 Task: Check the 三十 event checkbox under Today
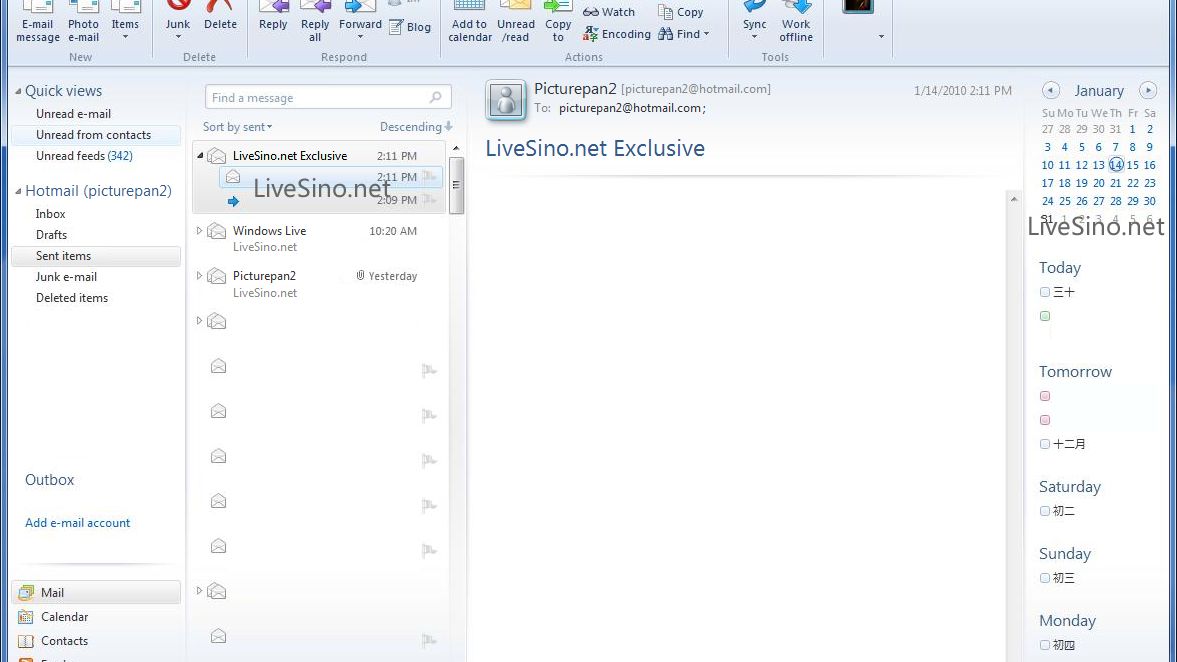(x=1044, y=292)
